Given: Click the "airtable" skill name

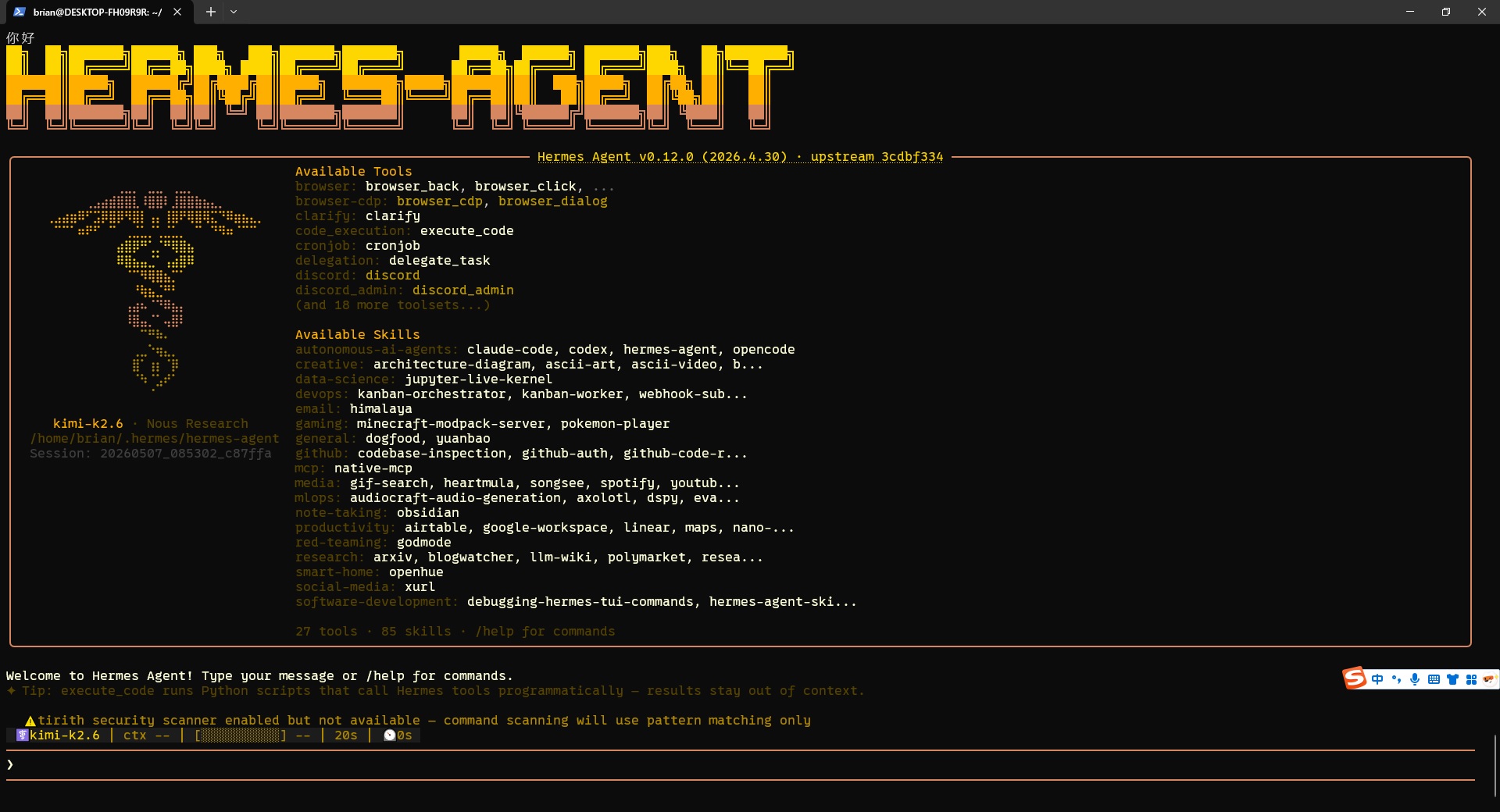Looking at the screenshot, I should pyautogui.click(x=435, y=527).
